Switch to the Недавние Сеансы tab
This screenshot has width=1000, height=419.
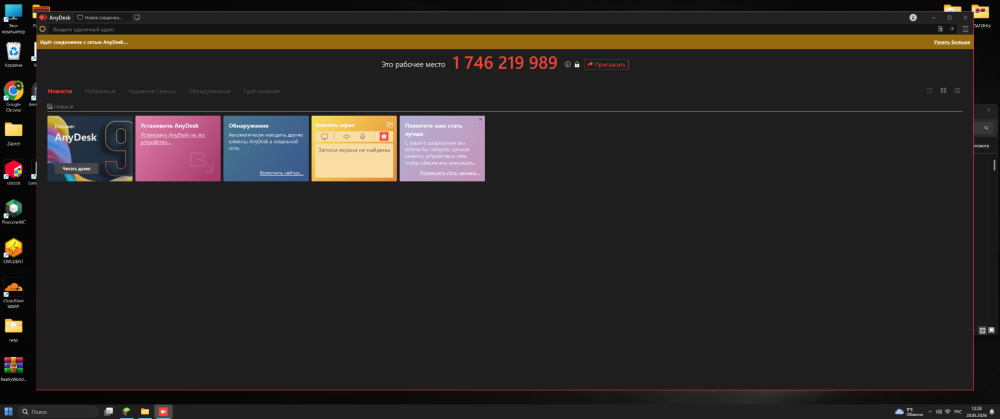[152, 91]
